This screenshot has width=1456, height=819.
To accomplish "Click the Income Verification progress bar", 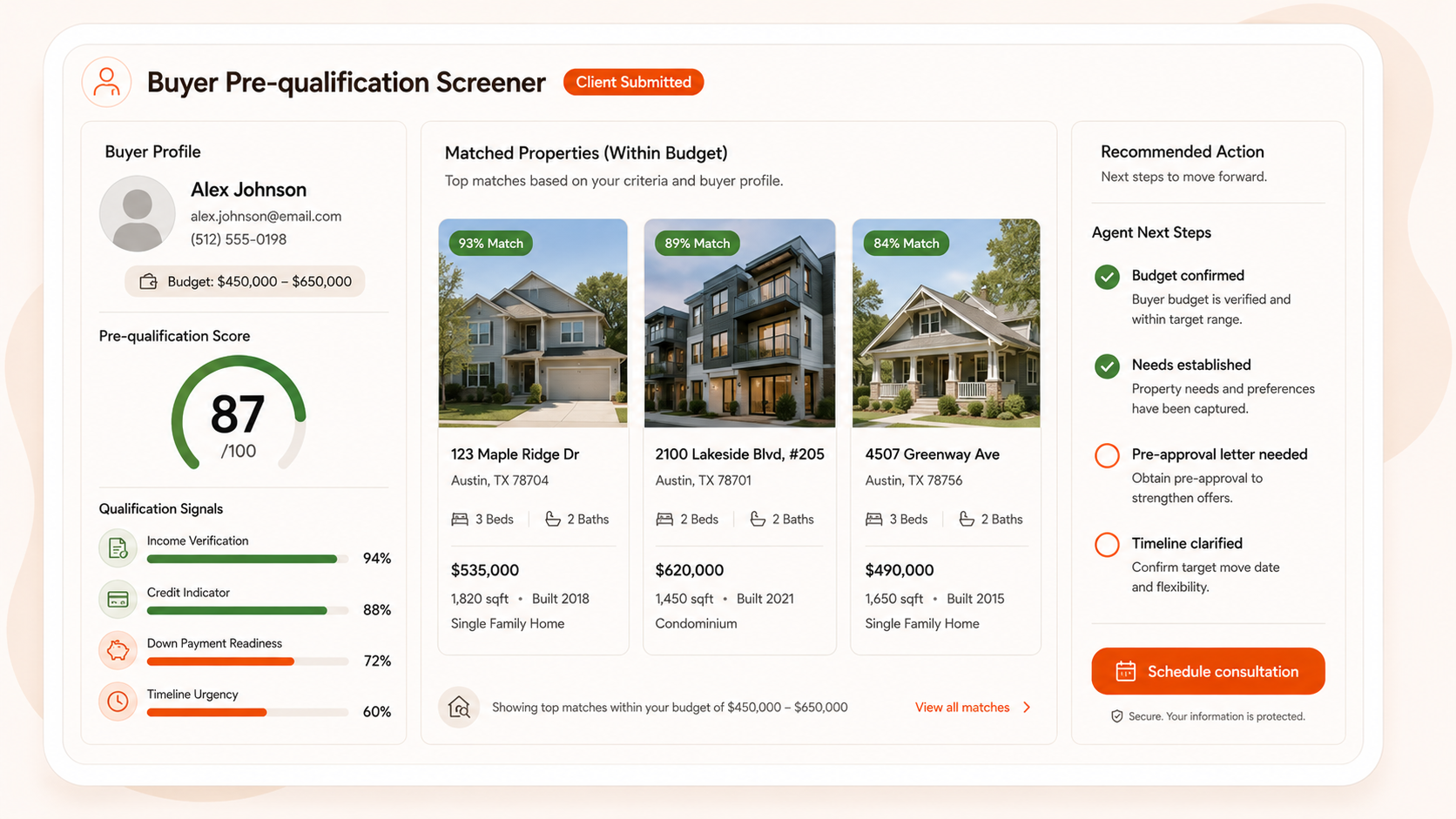I will (247, 559).
